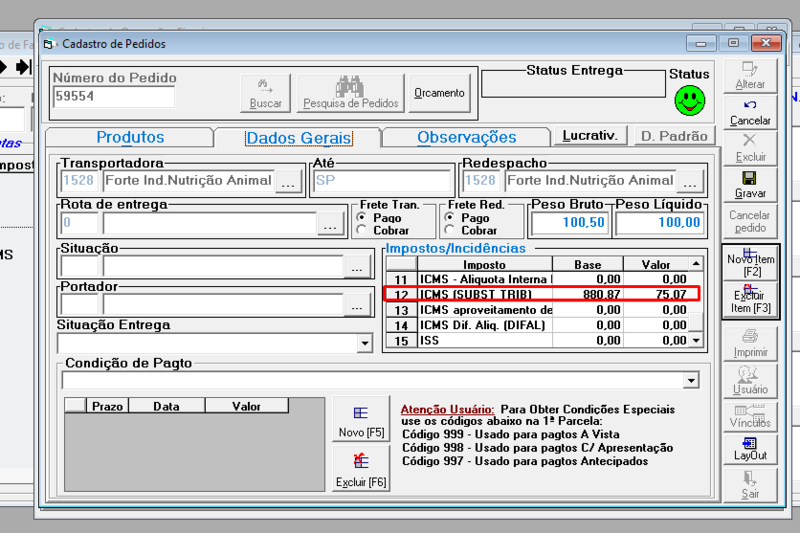Click the Base column header
The image size is (800, 533).
587,264
